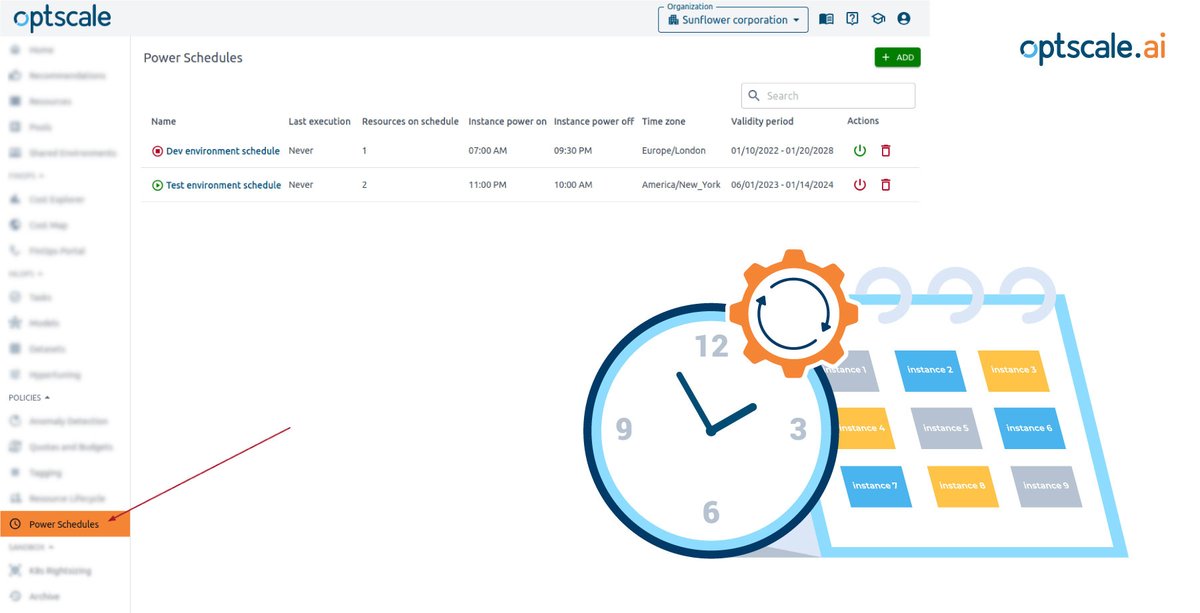Click the Home icon in sidebar
The width and height of the screenshot is (1200, 613).
click(x=15, y=50)
